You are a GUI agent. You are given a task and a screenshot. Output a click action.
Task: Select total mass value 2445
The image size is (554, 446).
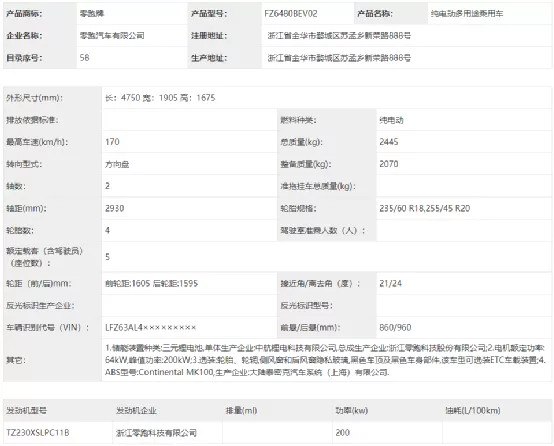coord(389,142)
